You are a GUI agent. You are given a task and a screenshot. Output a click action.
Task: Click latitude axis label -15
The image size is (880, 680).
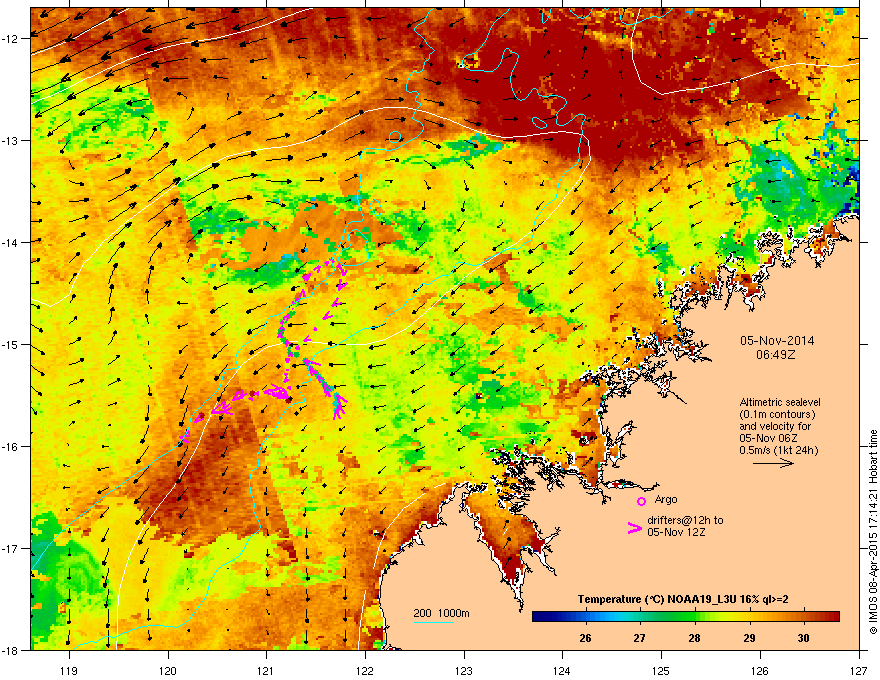point(10,344)
